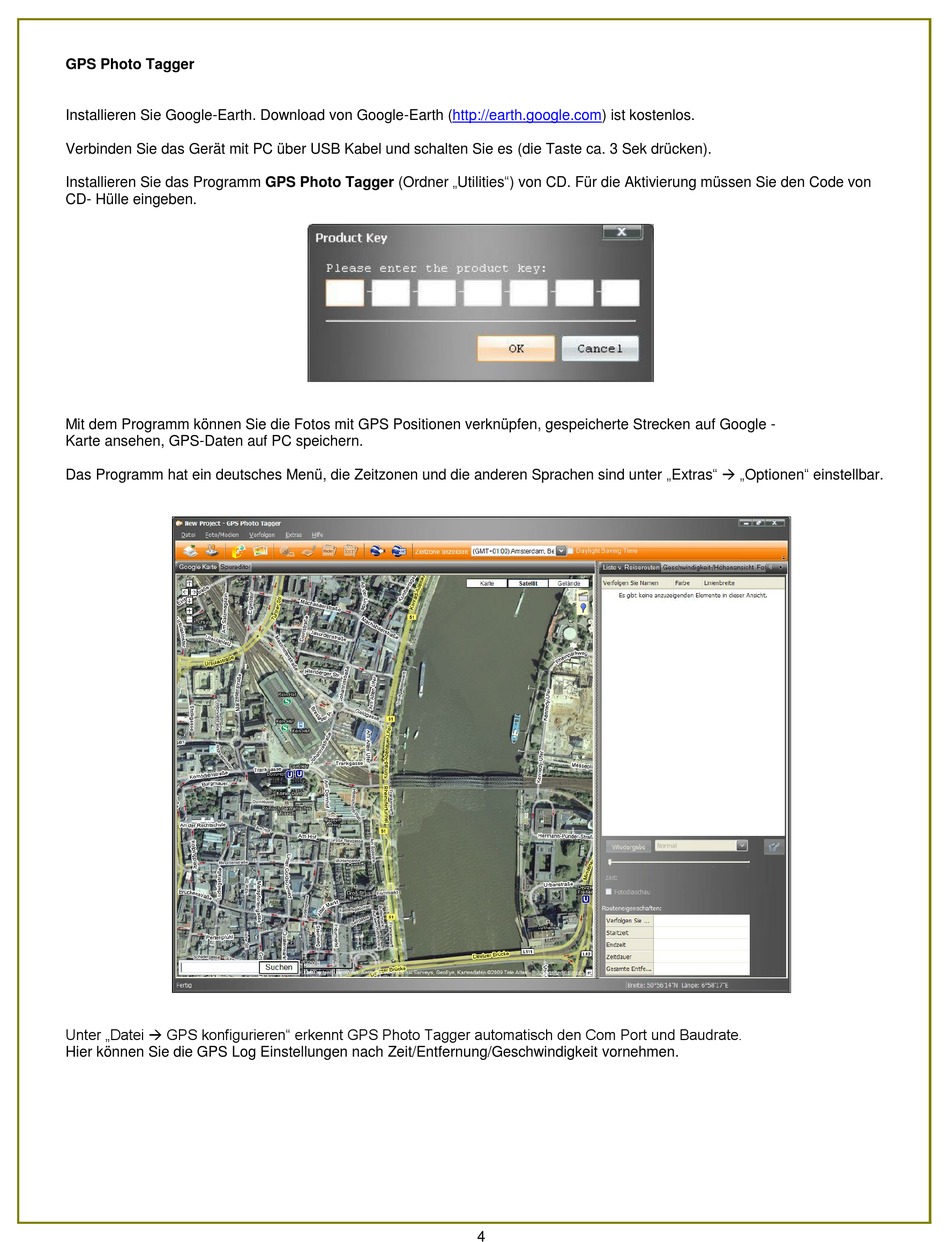The image size is (950, 1242).
Task: Pan the map right with arrow control
Action: click(196, 590)
